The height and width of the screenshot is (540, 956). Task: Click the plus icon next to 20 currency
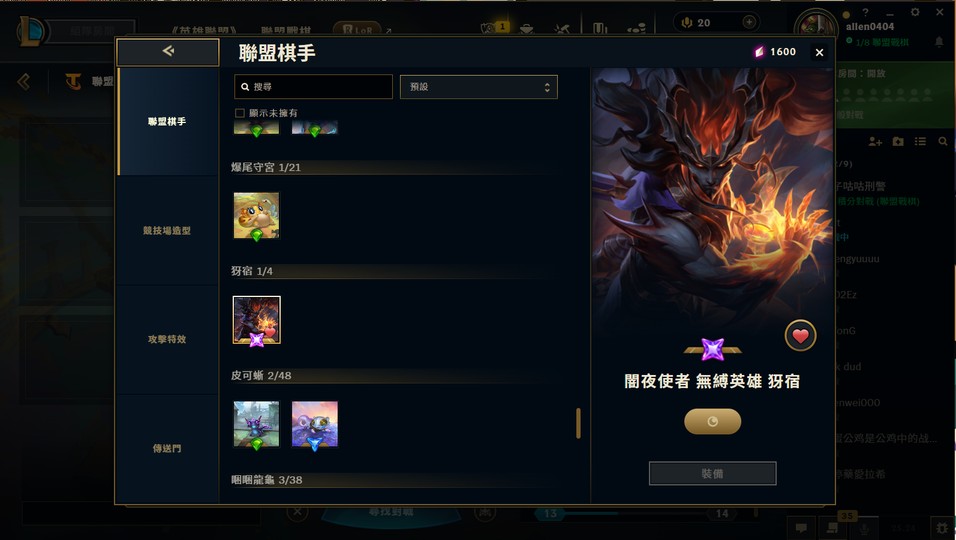coord(749,23)
